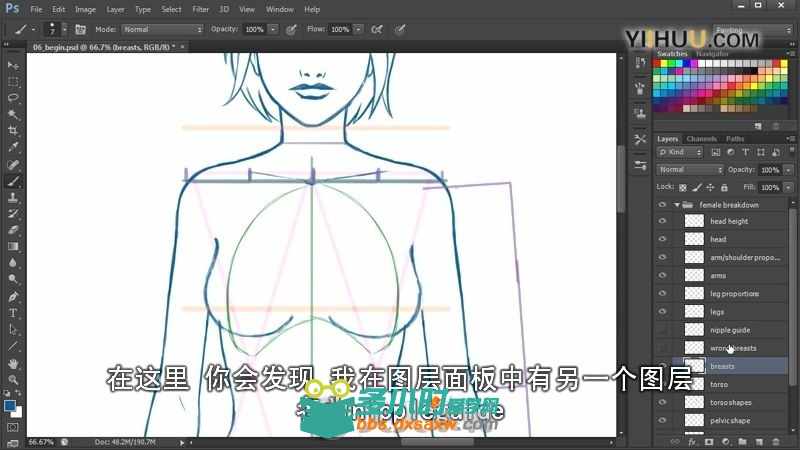Screen dimensions: 800x450
Task: Open the Filter menu
Action: coord(201,9)
